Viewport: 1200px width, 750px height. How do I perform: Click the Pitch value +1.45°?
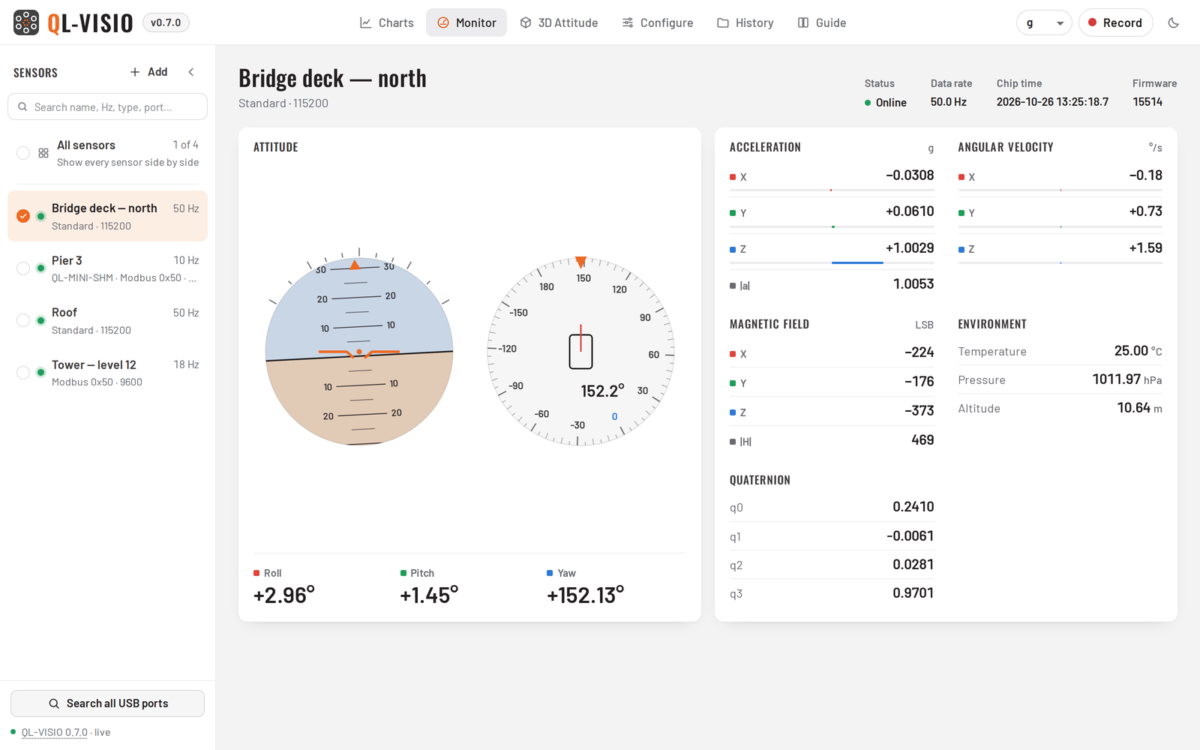point(429,595)
